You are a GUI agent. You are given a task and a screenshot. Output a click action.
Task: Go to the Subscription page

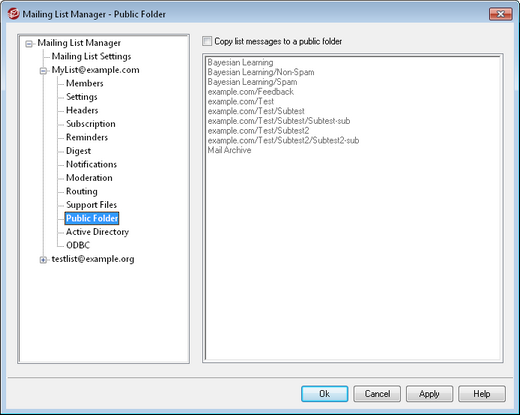click(x=91, y=124)
